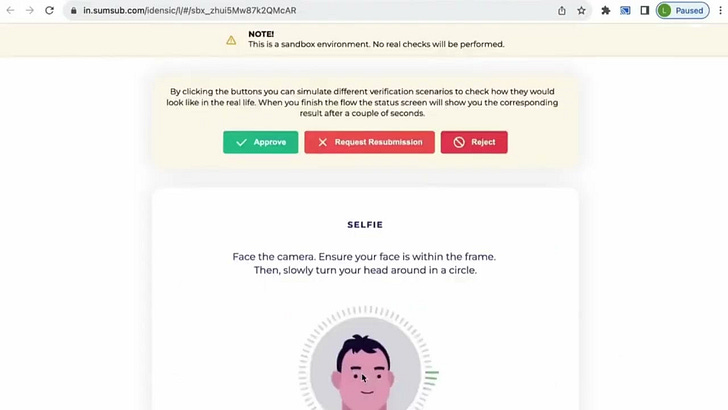This screenshot has width=728, height=410.
Task: Click the checkmark icon in Approve
Action: point(241,142)
